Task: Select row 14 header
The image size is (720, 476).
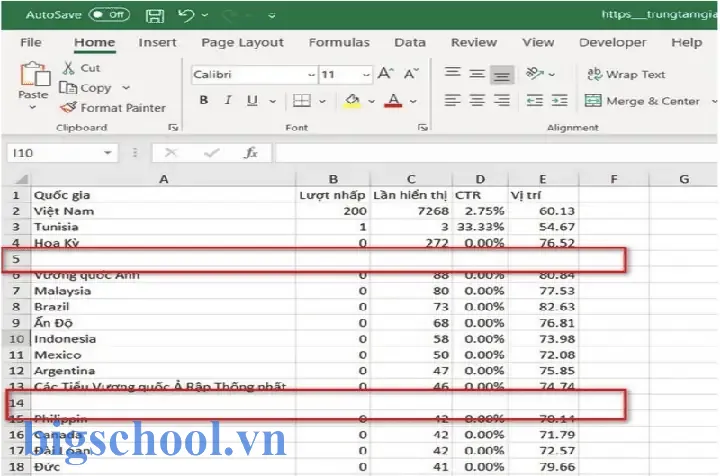Action: [x=16, y=403]
